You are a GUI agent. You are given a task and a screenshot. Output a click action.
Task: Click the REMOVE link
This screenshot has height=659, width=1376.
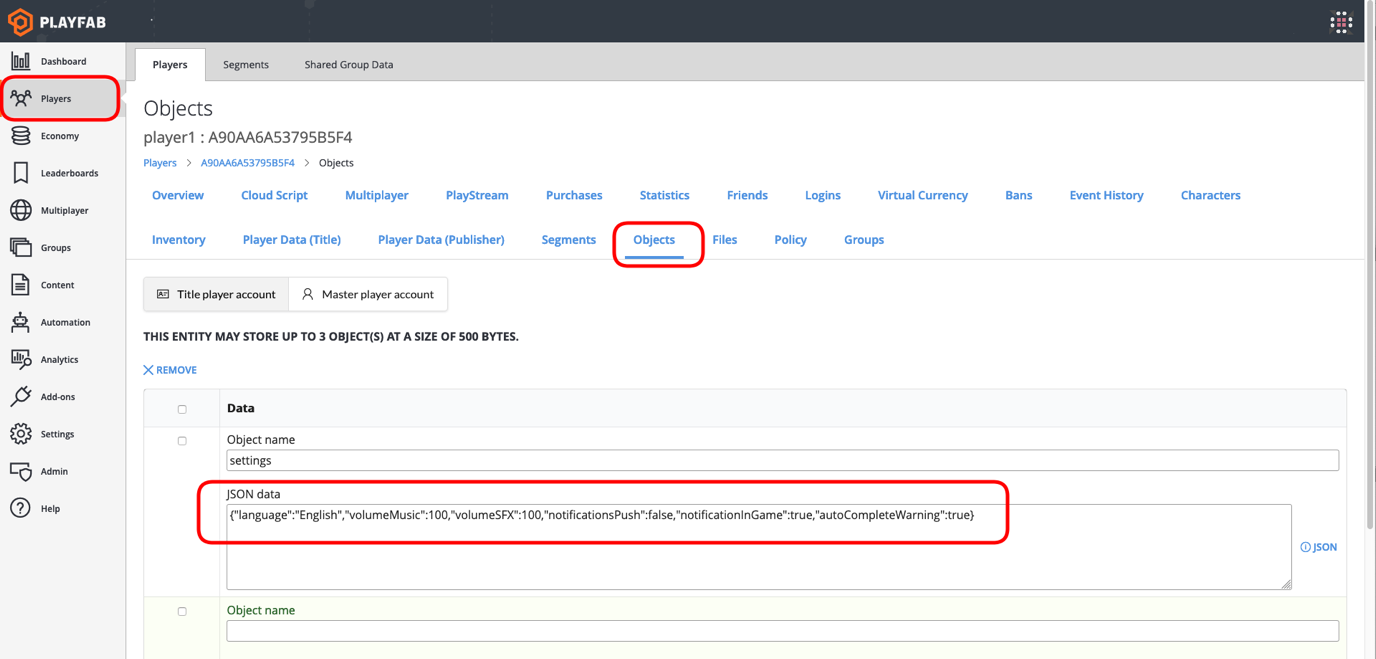click(170, 370)
